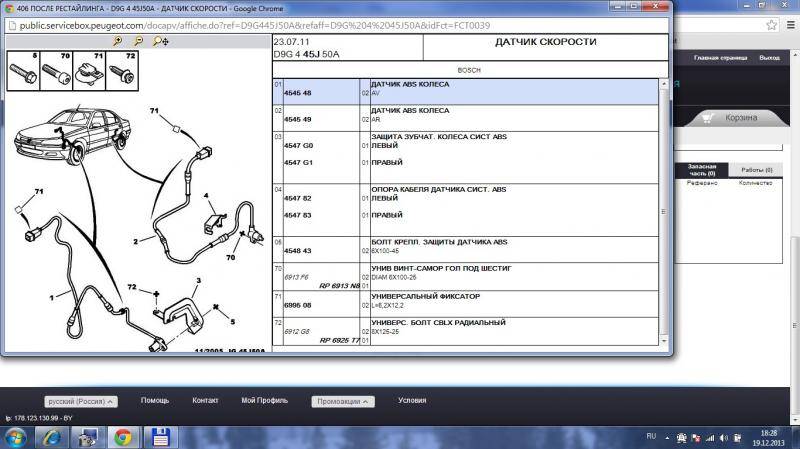Switch to the Запасная часть (0) tab
The height and width of the screenshot is (449, 800).
[700, 169]
